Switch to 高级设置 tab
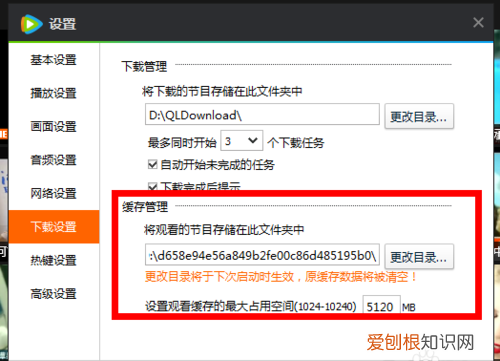500x361 pixels. click(x=54, y=294)
